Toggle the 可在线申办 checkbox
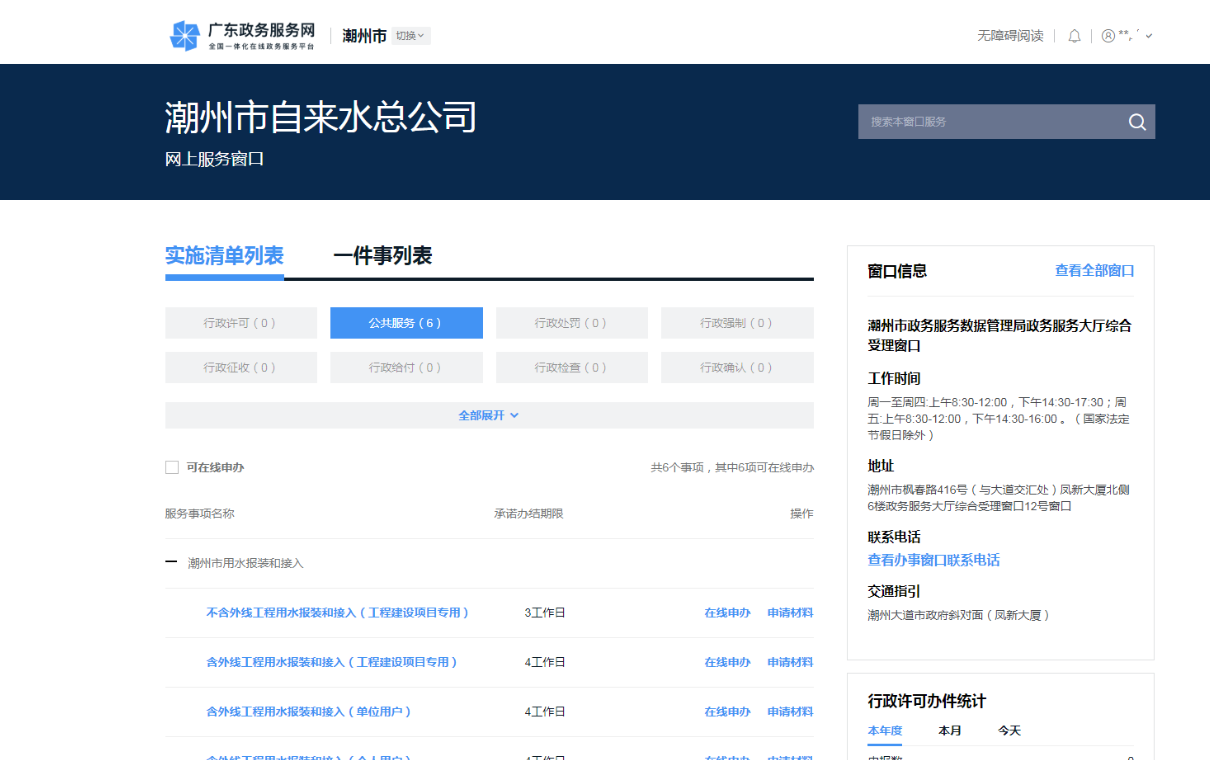 pos(172,467)
